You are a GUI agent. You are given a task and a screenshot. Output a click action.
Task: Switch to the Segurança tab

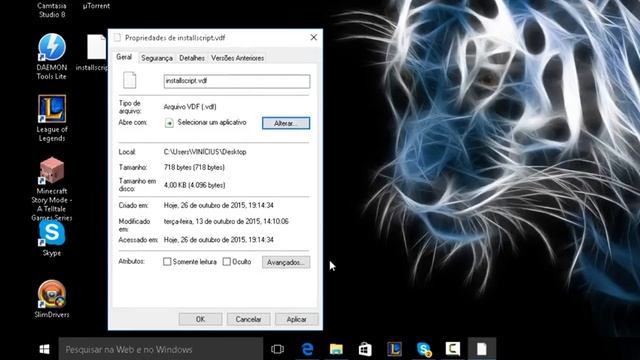point(157,58)
